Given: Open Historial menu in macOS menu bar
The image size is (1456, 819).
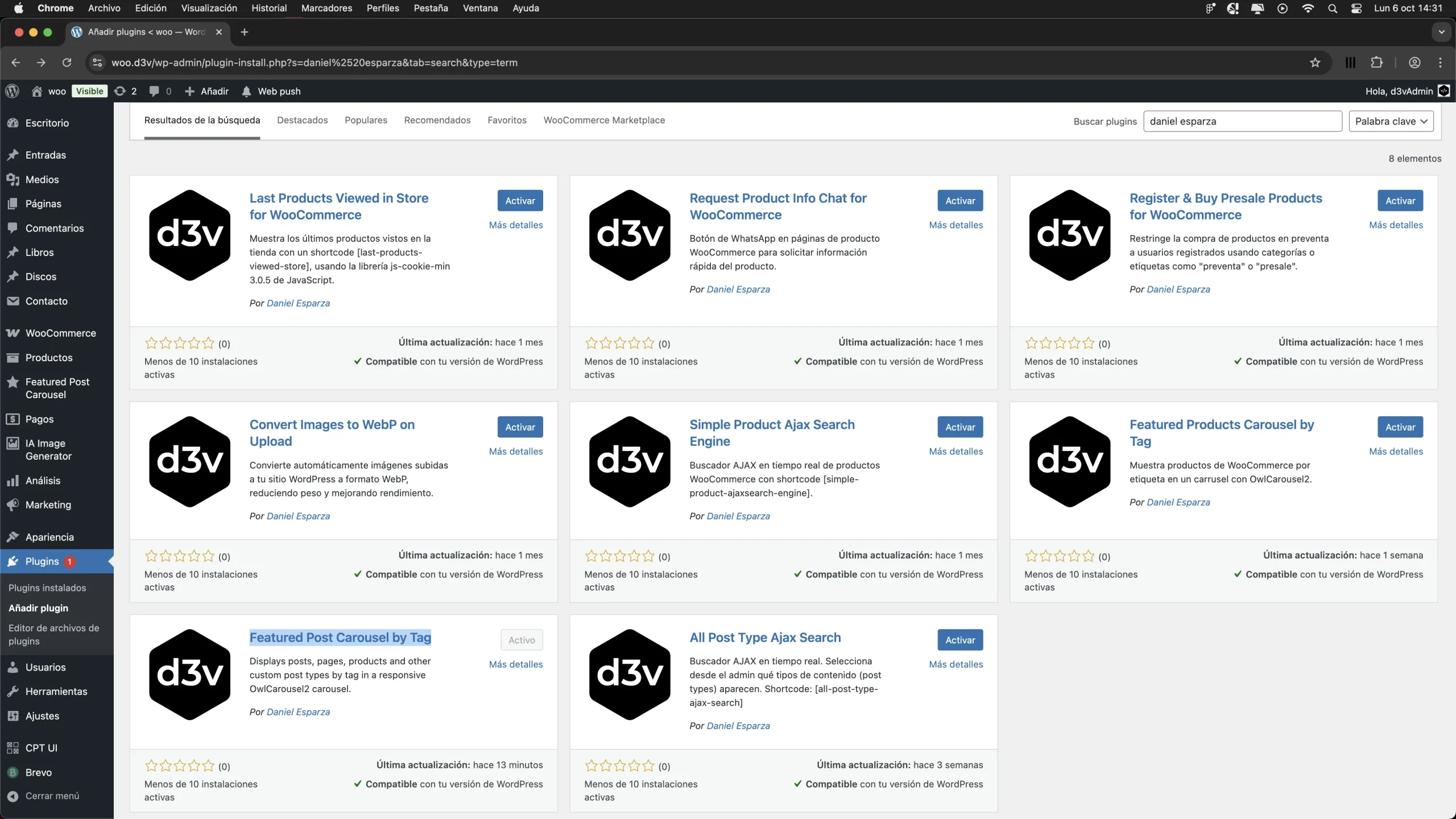Looking at the screenshot, I should point(269,8).
